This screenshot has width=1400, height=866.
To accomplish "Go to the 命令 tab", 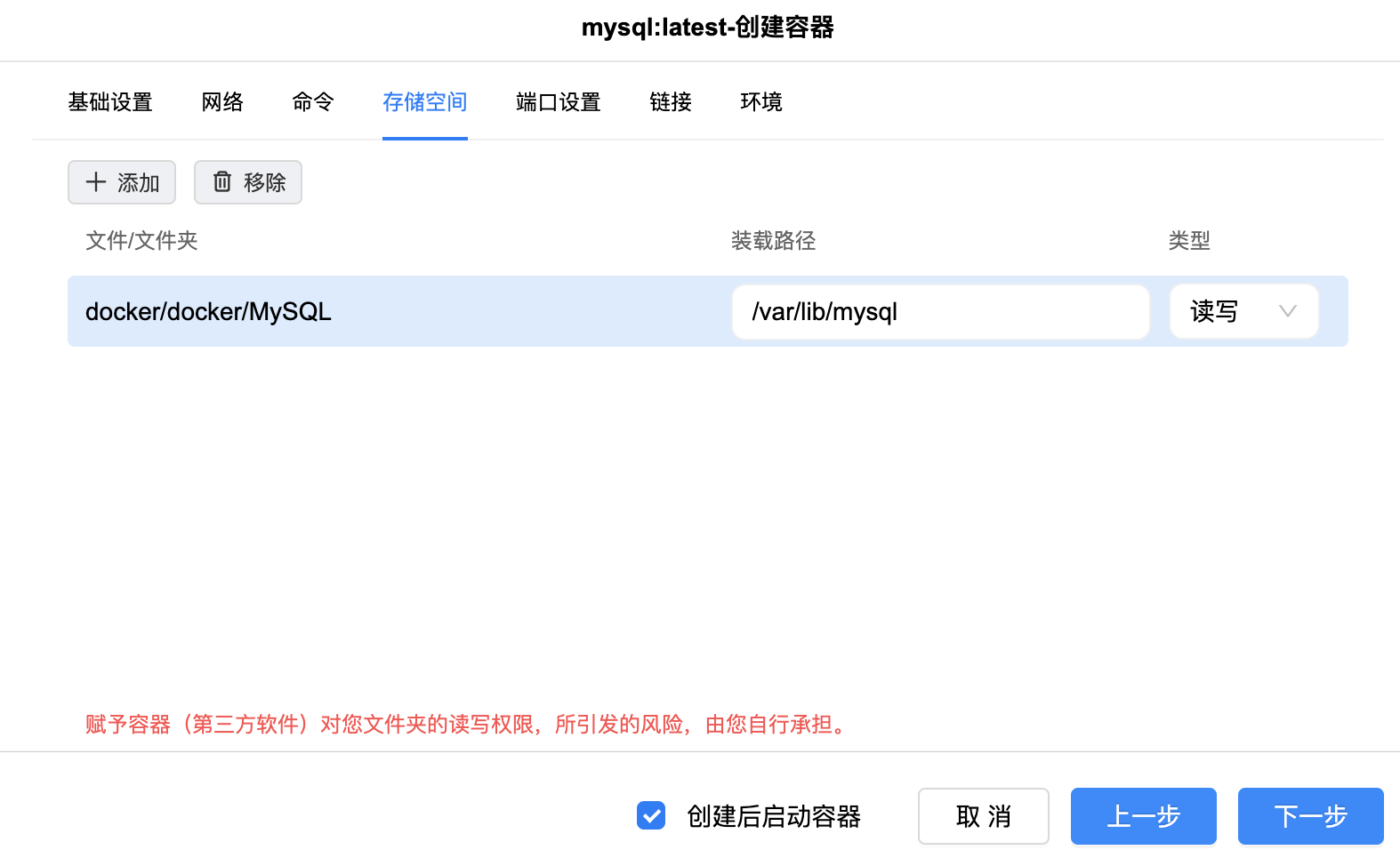I will coord(313,102).
